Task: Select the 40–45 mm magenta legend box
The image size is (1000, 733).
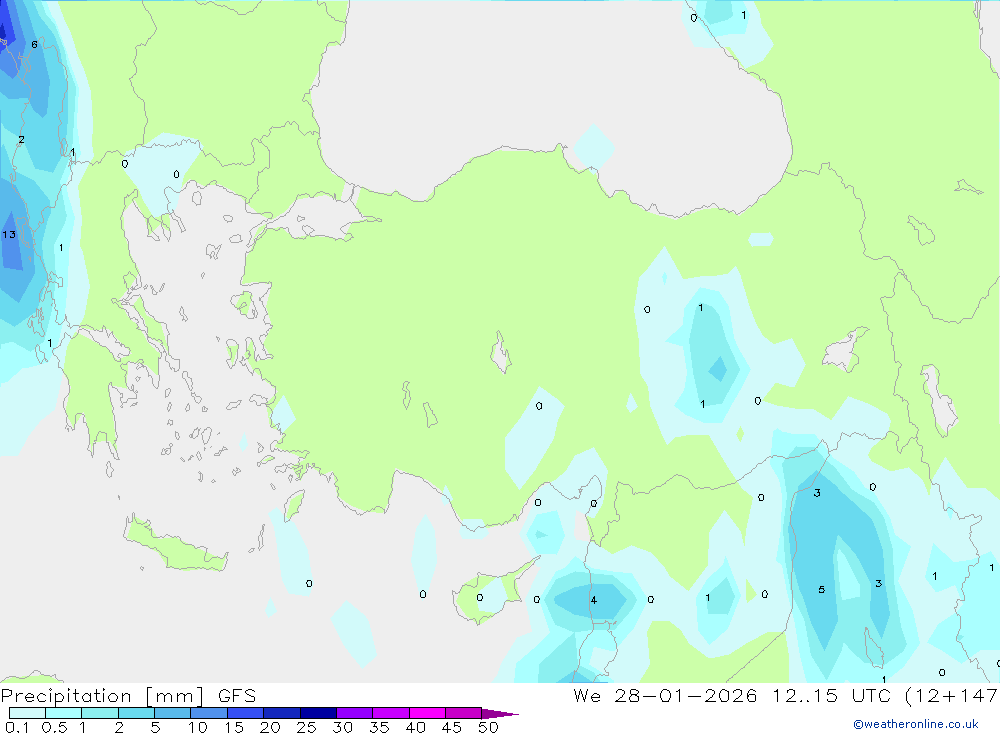Action: point(427,713)
